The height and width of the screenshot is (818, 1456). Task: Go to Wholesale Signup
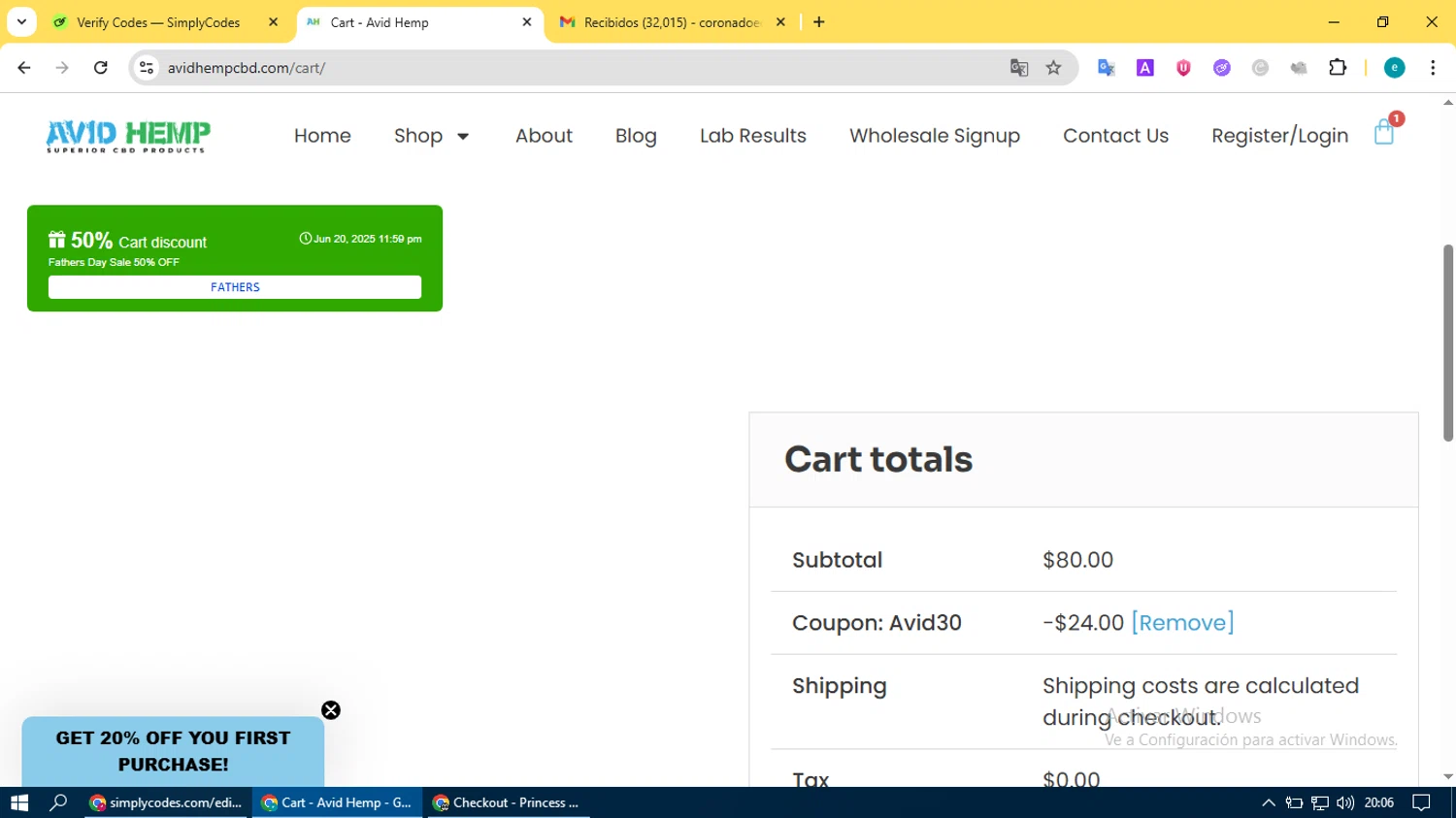tap(935, 136)
